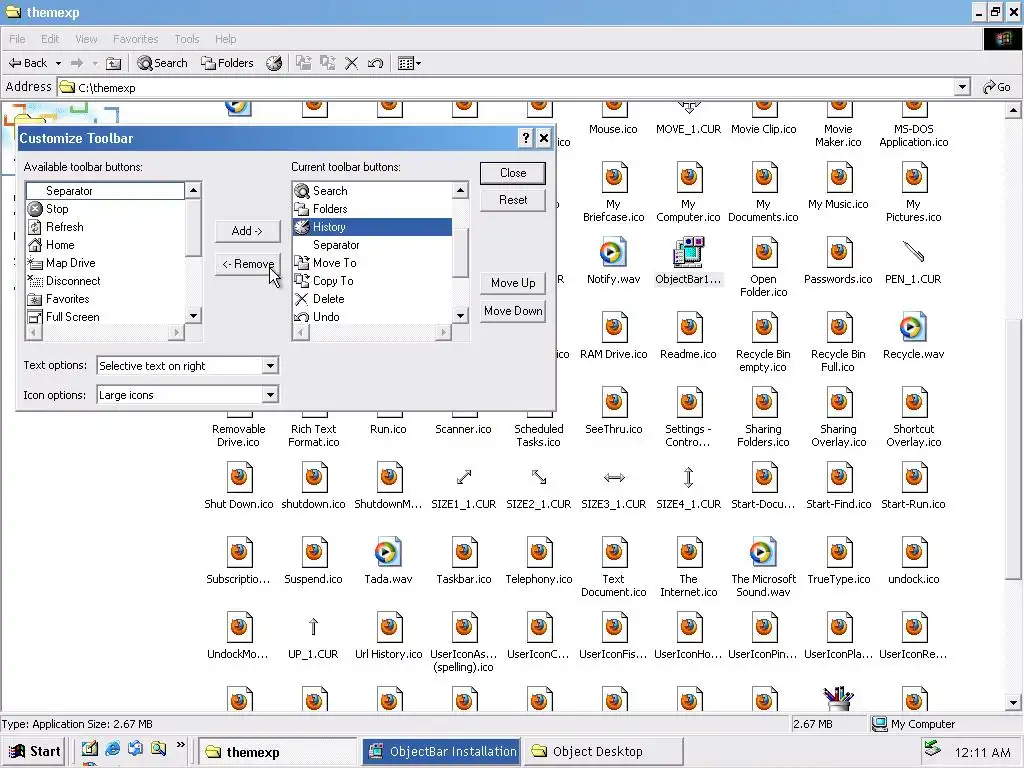Select Search in current toolbar buttons list
Screen dimensions: 1024x768
[x=372, y=191]
